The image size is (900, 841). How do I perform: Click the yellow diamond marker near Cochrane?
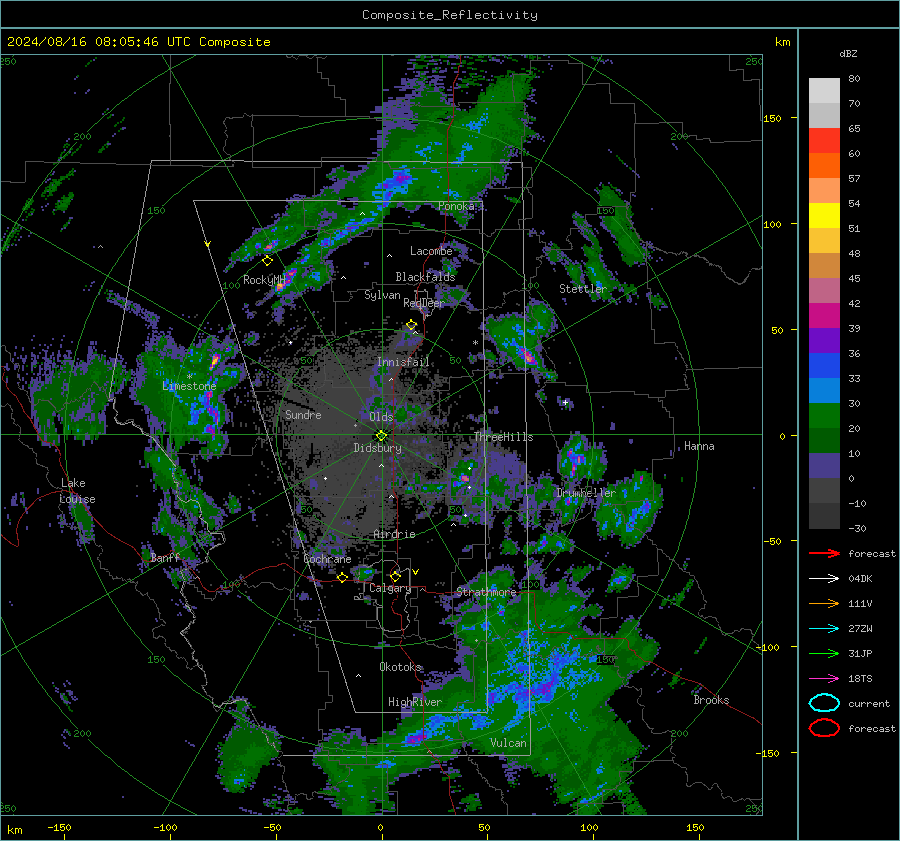point(343,577)
